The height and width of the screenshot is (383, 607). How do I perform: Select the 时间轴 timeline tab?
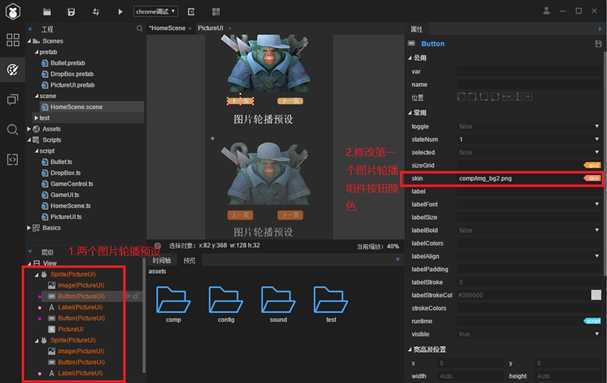pos(162,260)
